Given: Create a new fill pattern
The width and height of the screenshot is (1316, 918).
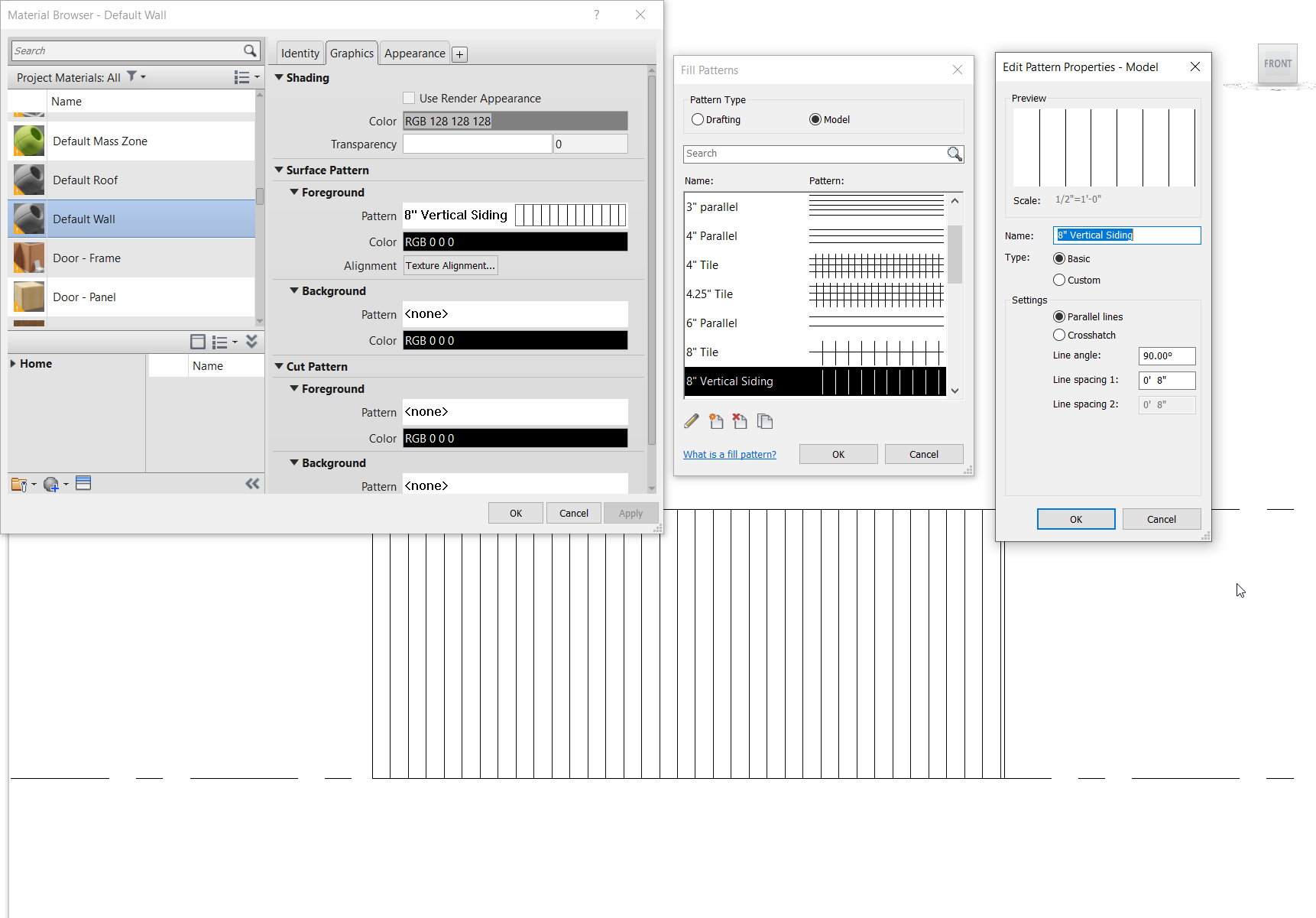Looking at the screenshot, I should (x=716, y=421).
